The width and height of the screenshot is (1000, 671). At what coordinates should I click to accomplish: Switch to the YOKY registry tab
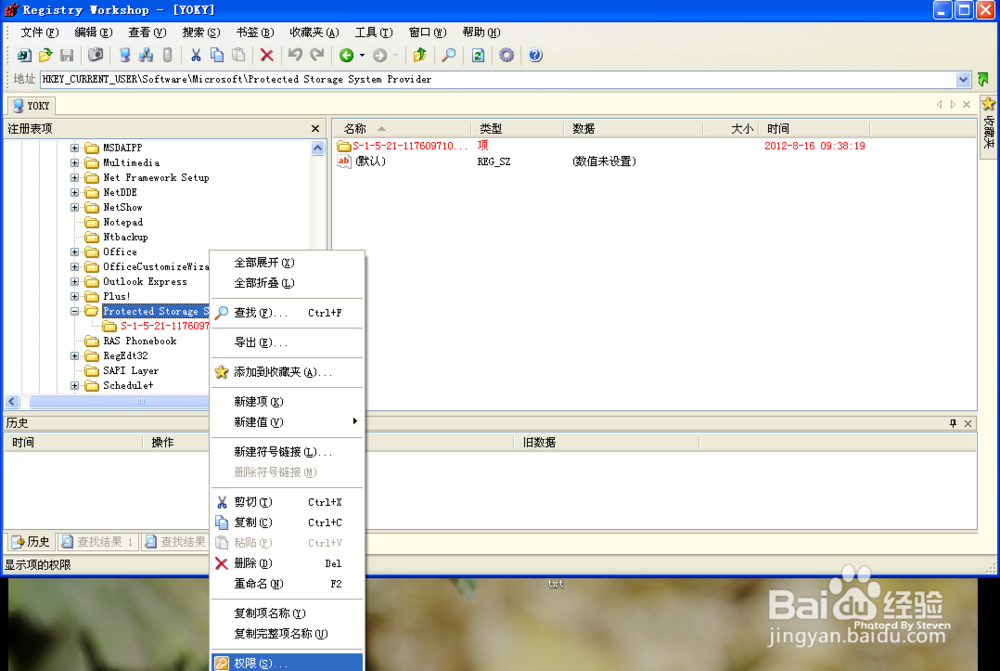tap(31, 105)
